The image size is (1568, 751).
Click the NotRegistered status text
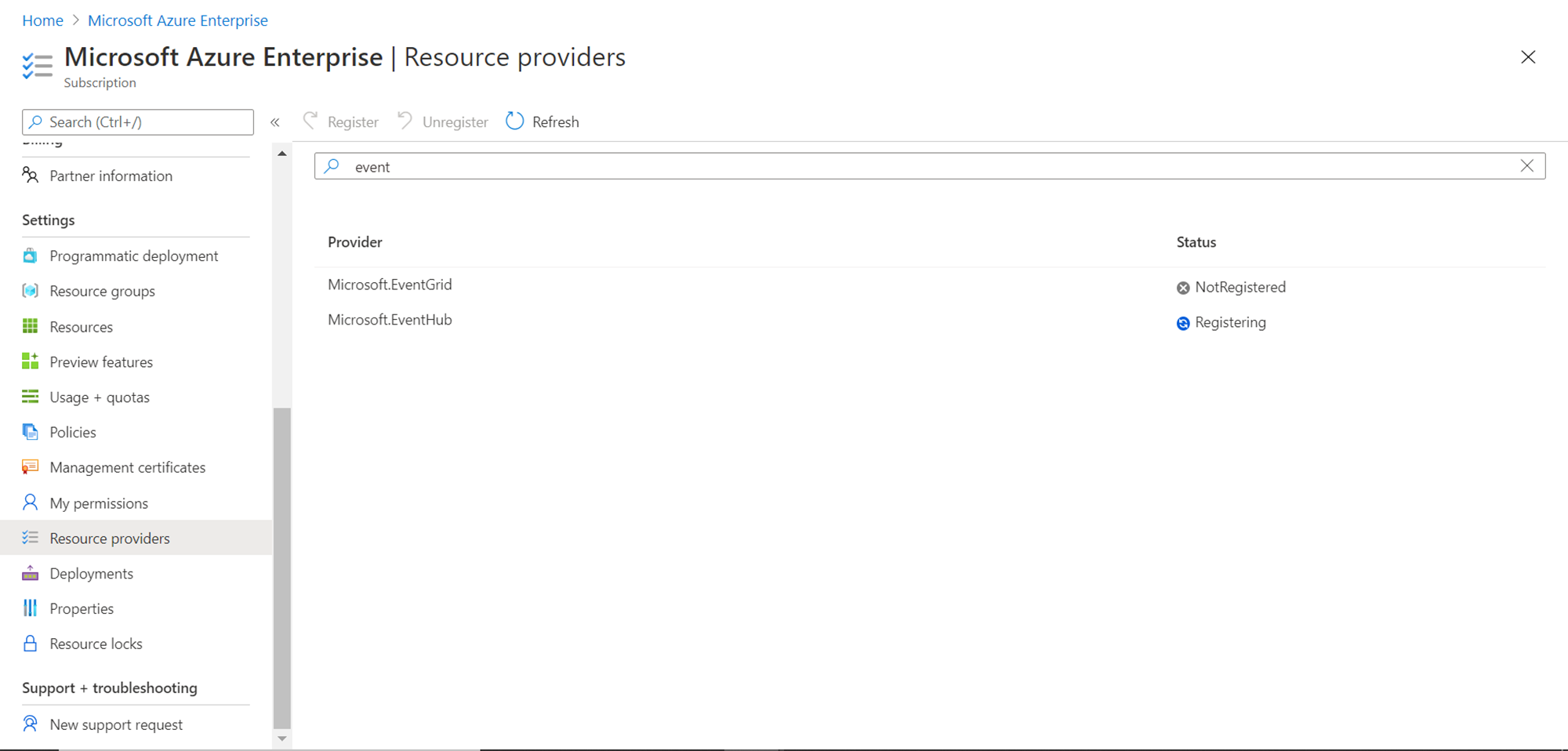tap(1240, 287)
